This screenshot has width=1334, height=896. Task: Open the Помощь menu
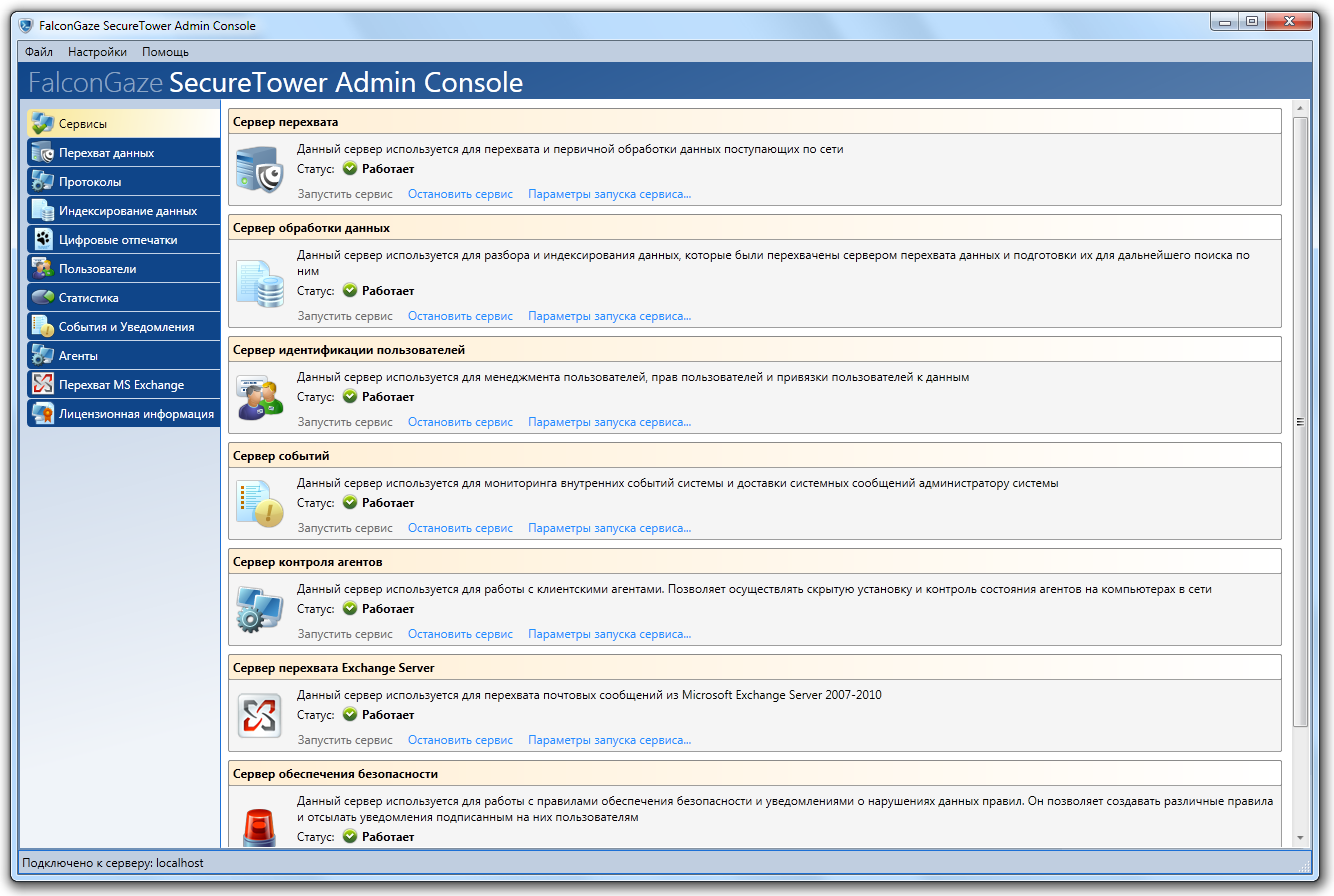pyautogui.click(x=165, y=52)
